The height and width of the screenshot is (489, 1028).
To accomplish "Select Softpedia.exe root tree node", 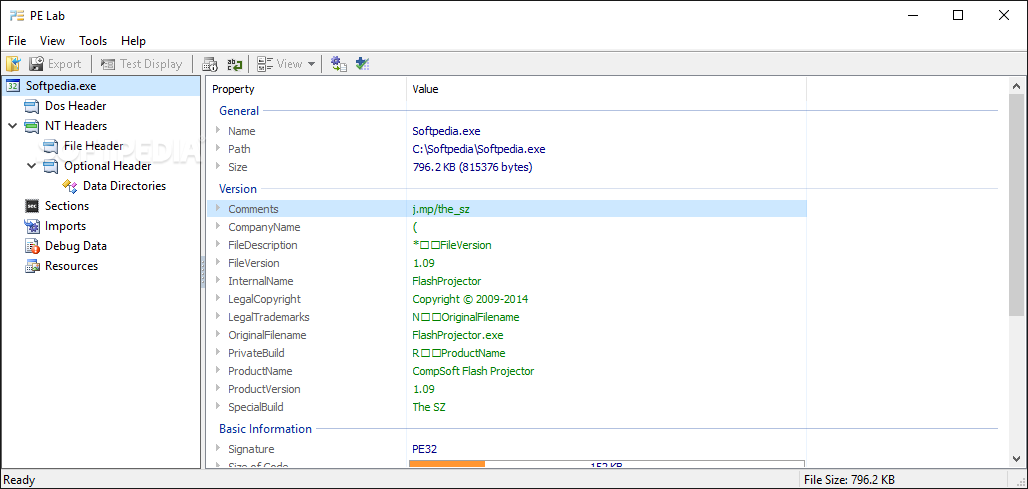I will (x=62, y=86).
